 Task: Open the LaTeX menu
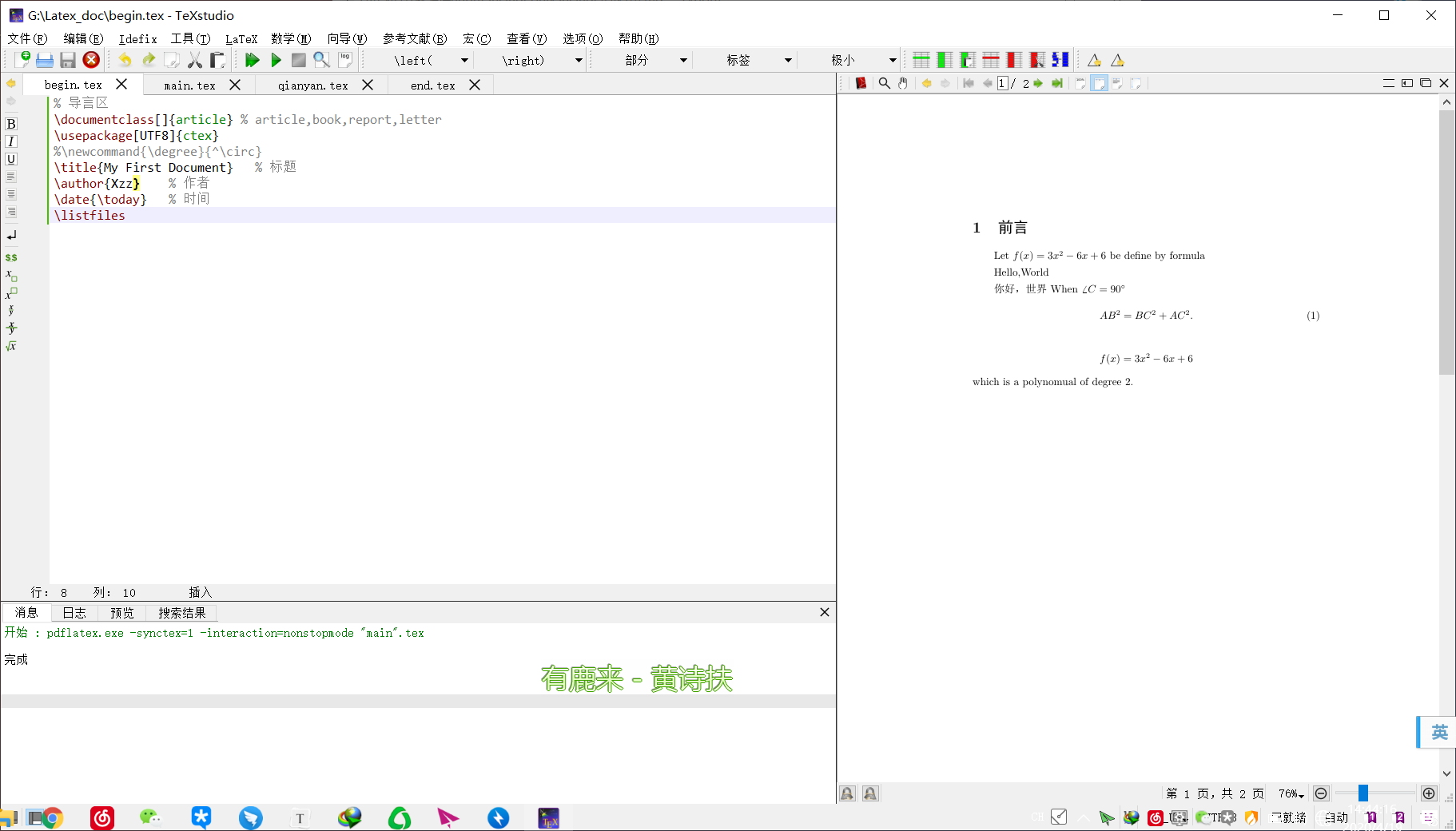point(241,38)
